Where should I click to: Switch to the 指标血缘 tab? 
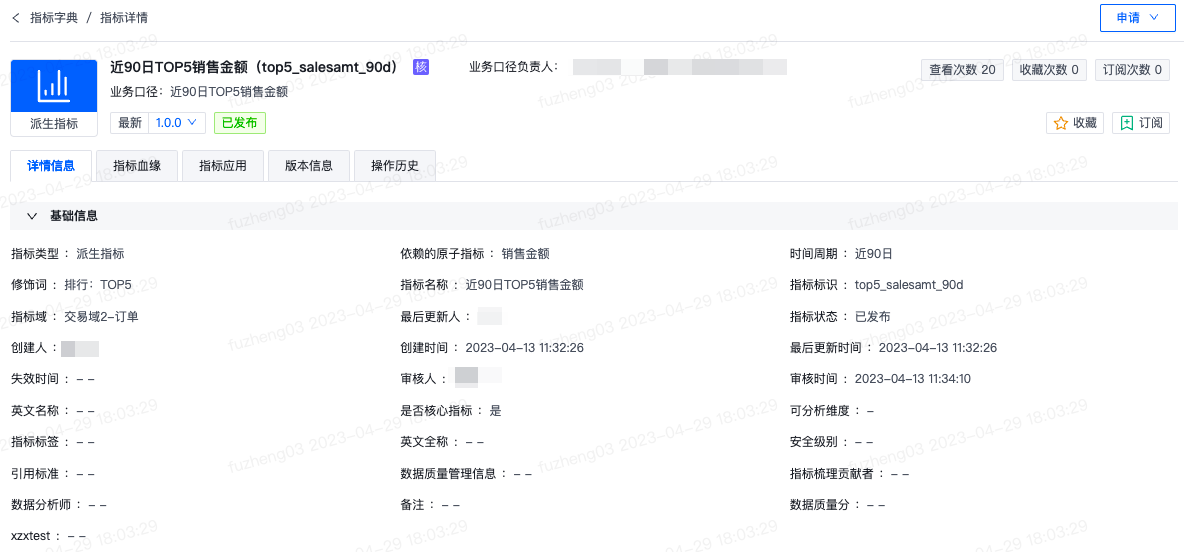pyautogui.click(x=137, y=166)
